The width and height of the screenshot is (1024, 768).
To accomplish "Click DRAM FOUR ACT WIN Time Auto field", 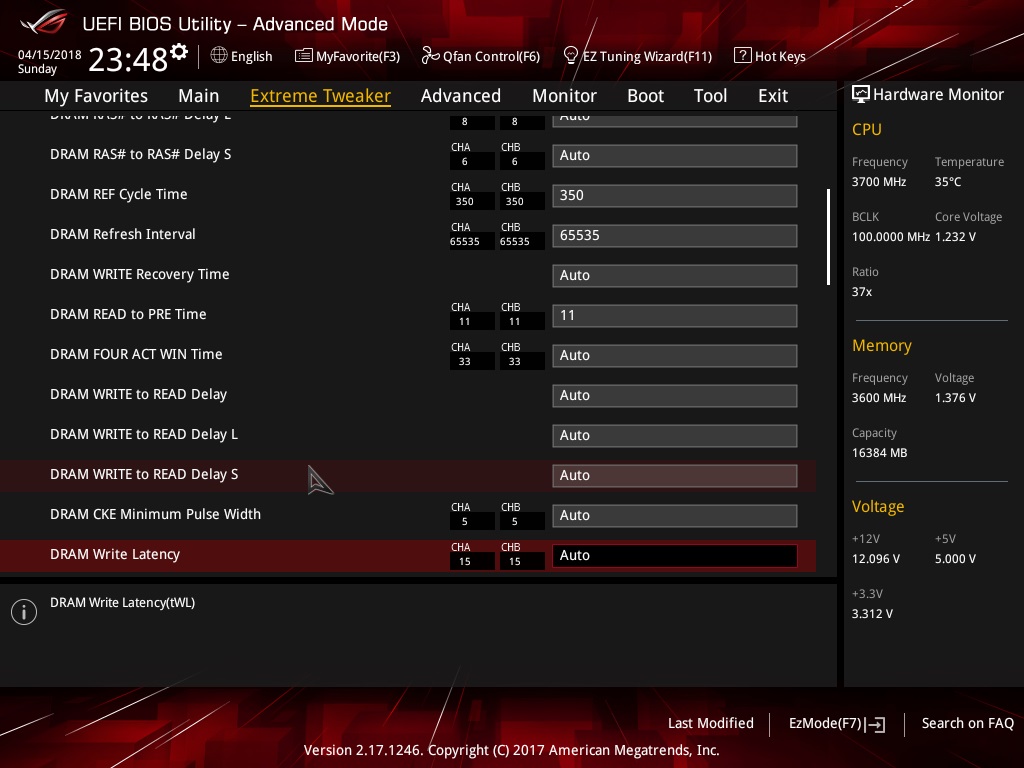I will (675, 355).
